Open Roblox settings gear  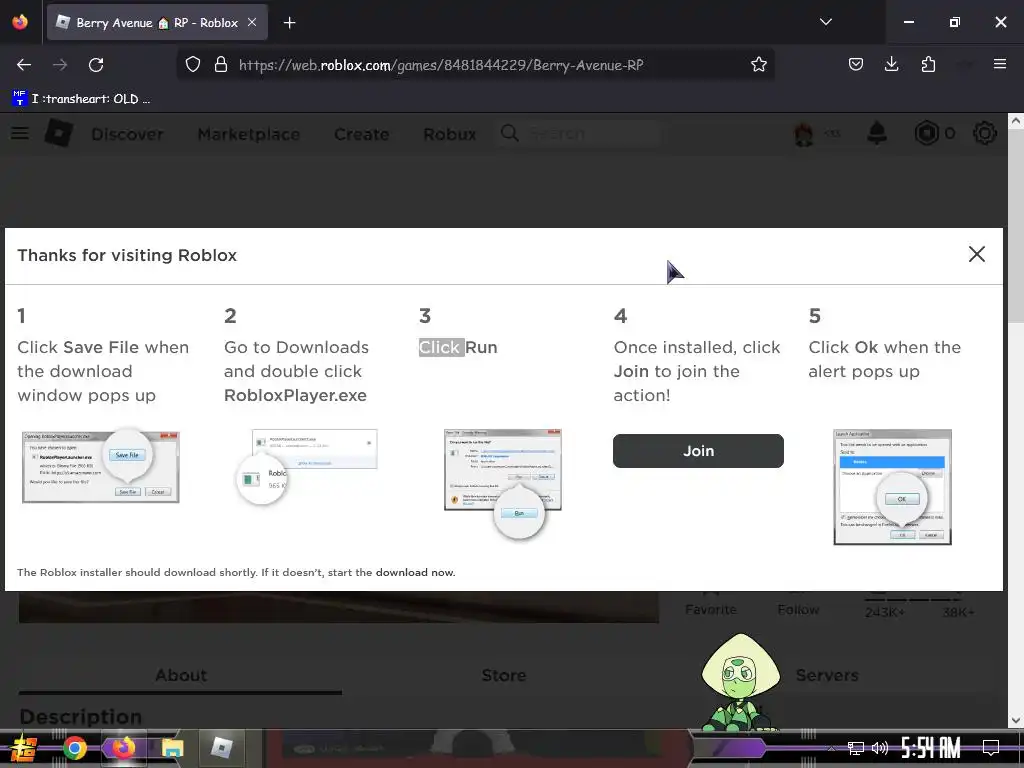point(985,133)
